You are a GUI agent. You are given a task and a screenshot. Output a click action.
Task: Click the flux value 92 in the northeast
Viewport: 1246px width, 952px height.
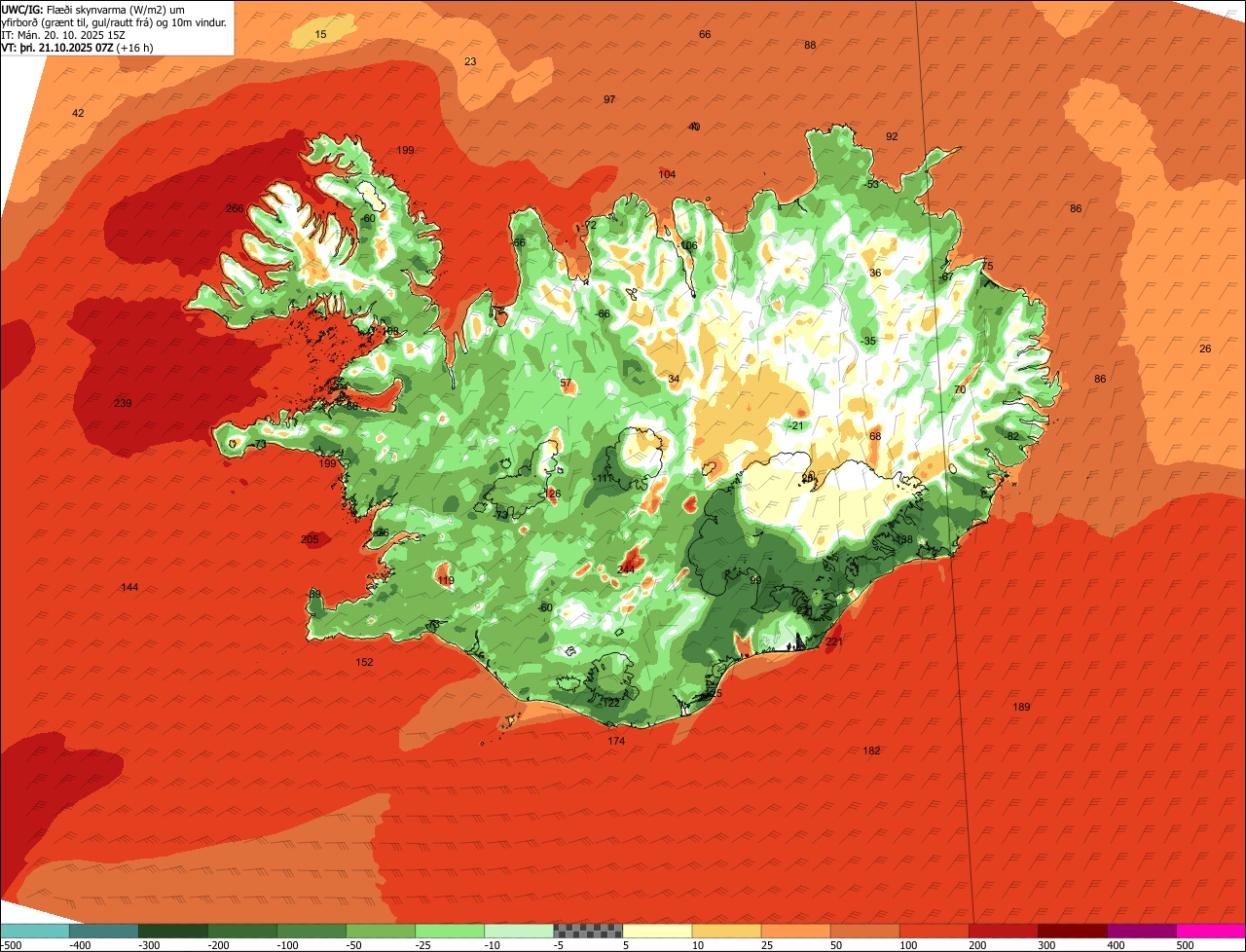tap(892, 136)
